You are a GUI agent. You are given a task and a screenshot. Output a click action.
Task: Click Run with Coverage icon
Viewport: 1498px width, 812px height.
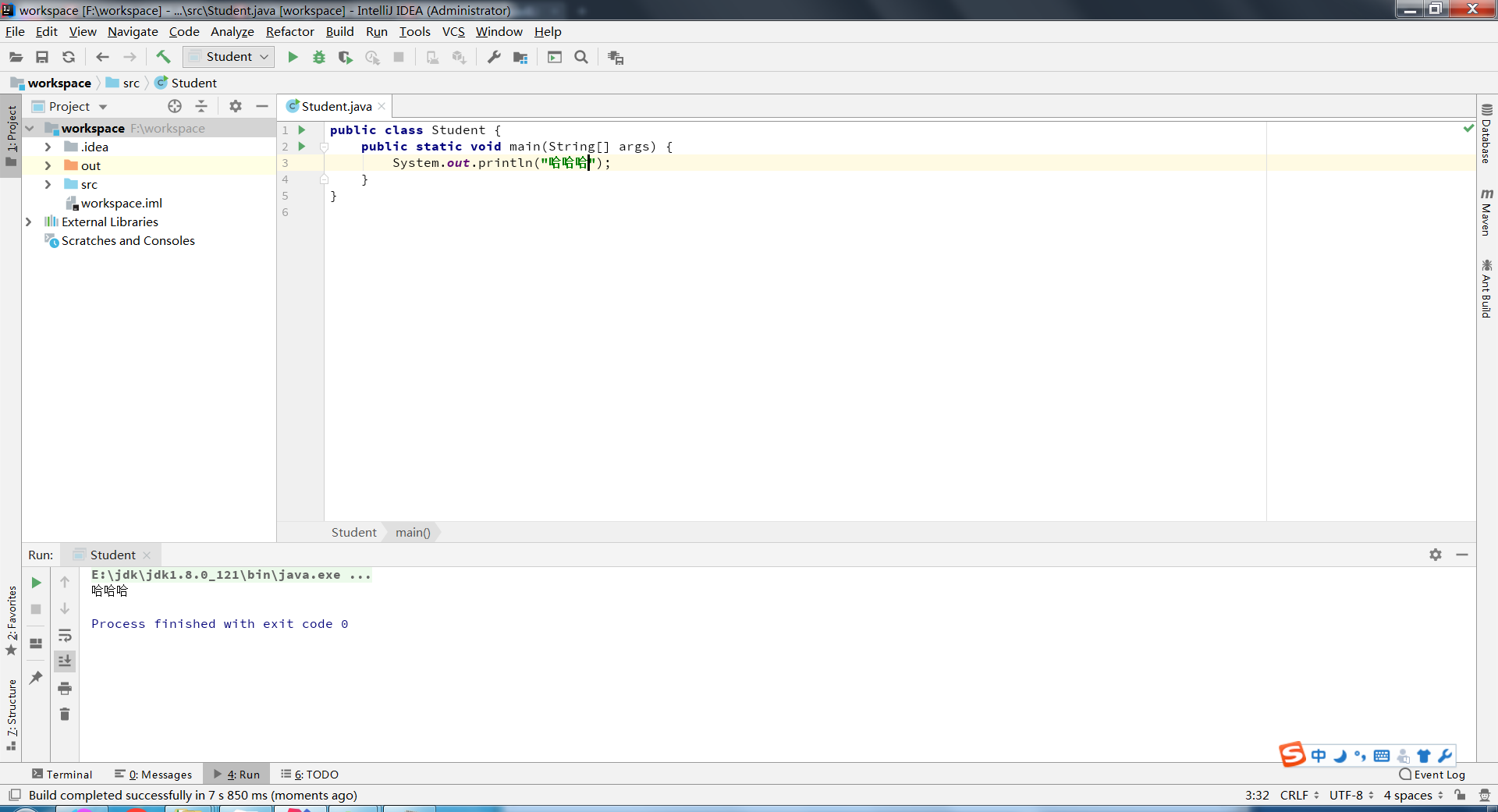[x=345, y=57]
